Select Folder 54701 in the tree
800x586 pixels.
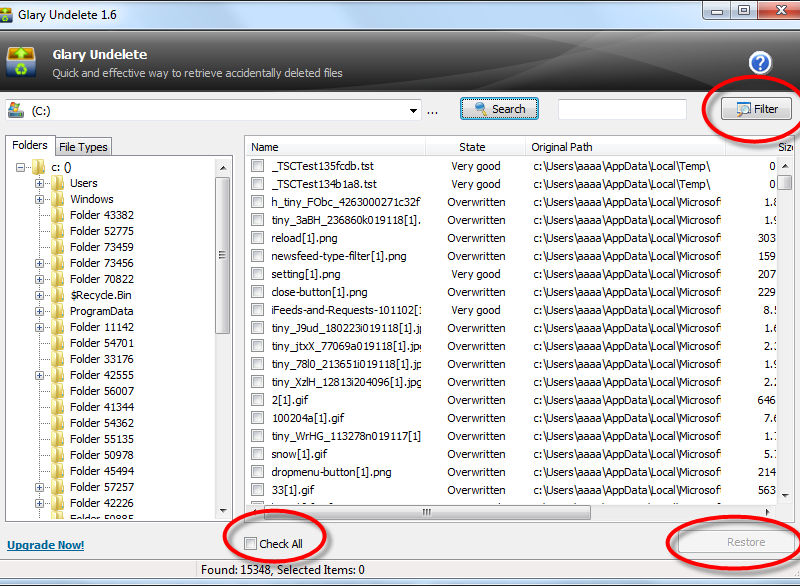click(x=102, y=343)
